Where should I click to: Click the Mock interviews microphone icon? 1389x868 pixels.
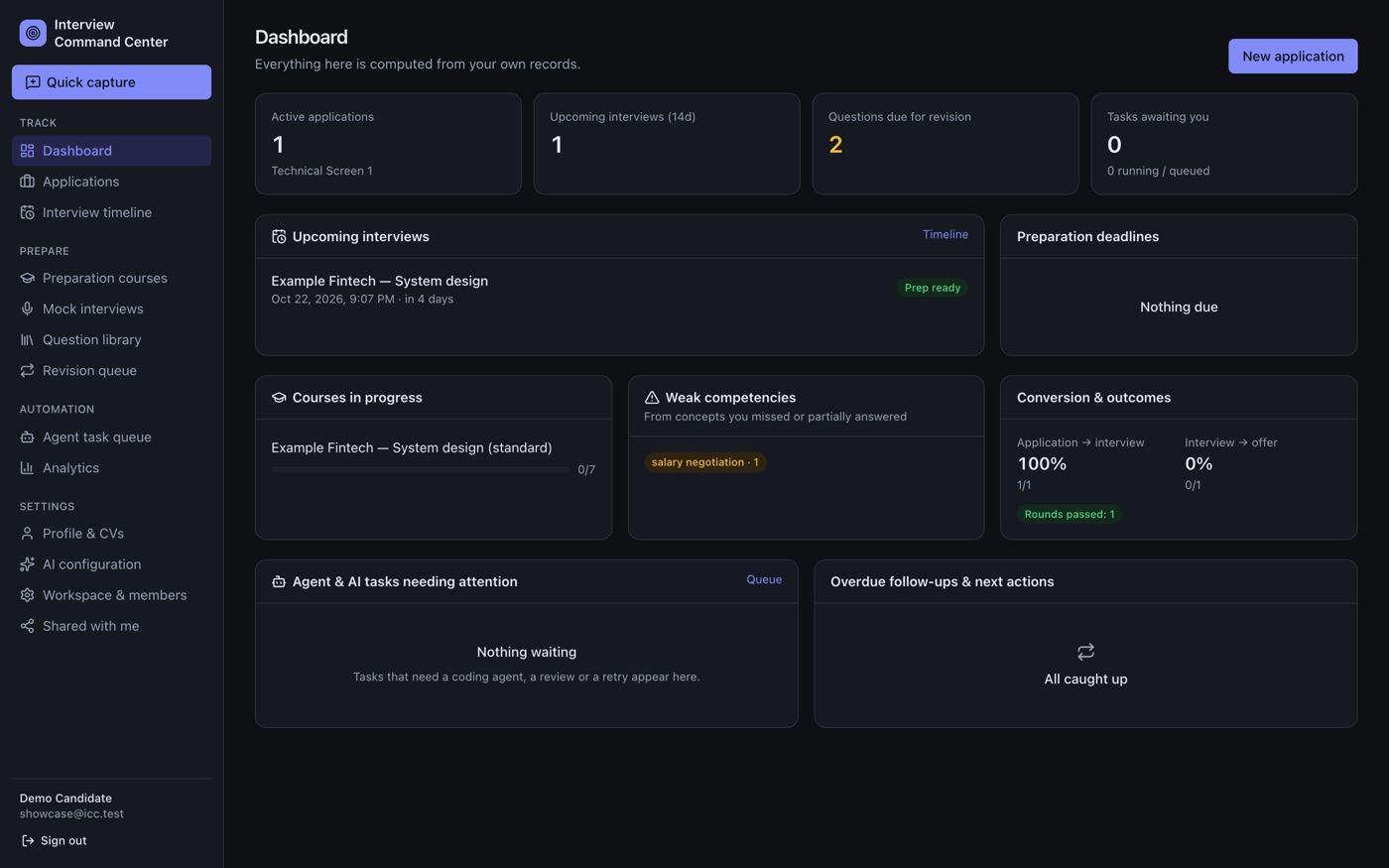27,309
